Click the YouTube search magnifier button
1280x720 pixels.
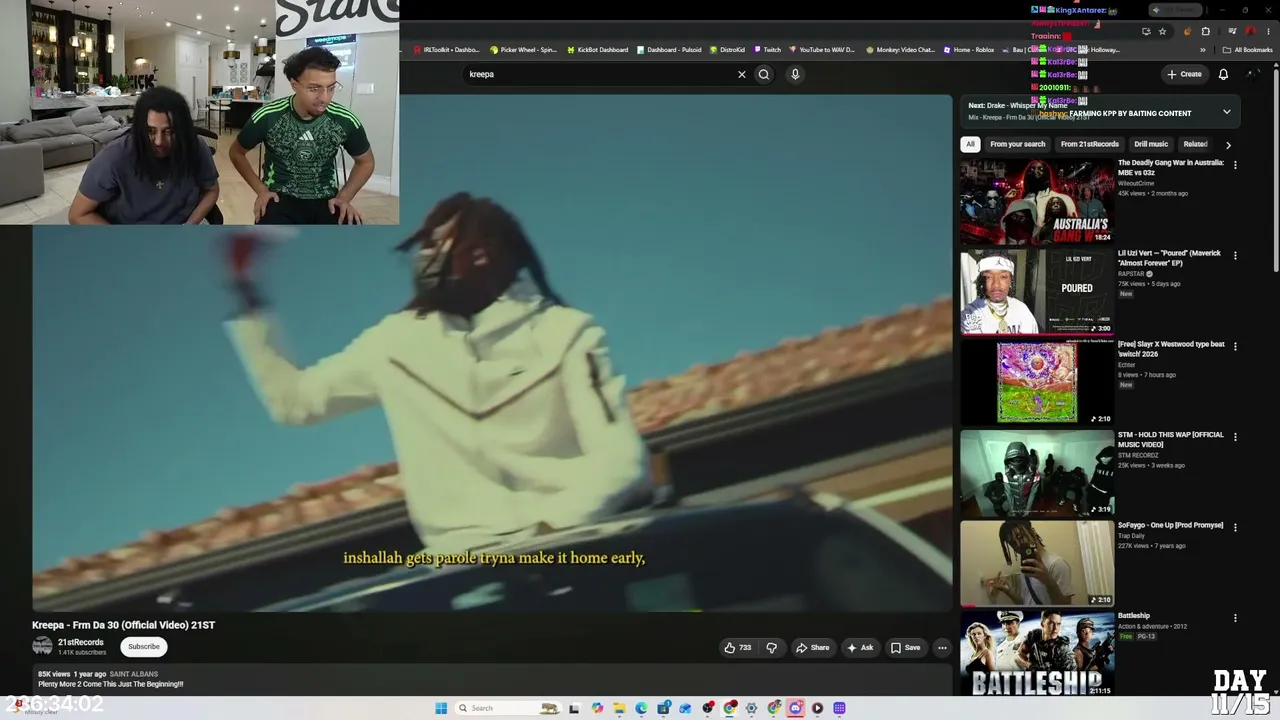click(764, 74)
